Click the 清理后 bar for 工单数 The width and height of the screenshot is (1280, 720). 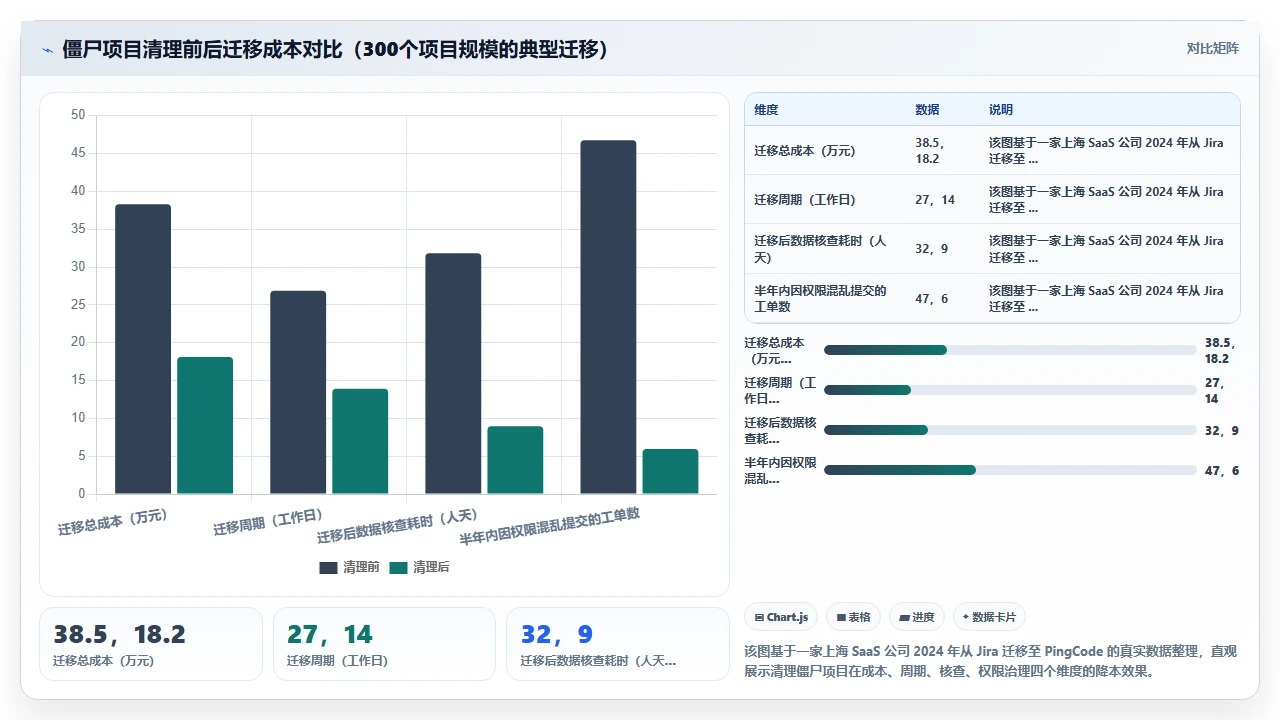pyautogui.click(x=670, y=471)
